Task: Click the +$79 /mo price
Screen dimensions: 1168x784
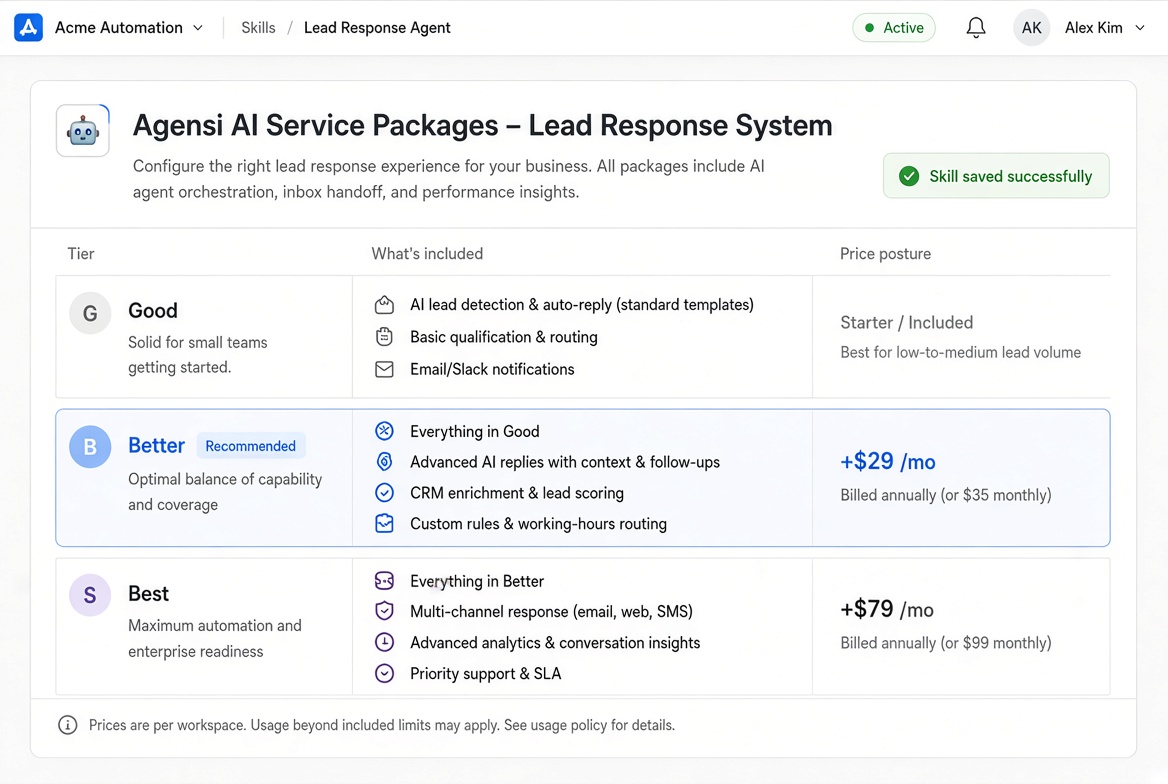Action: click(x=887, y=609)
